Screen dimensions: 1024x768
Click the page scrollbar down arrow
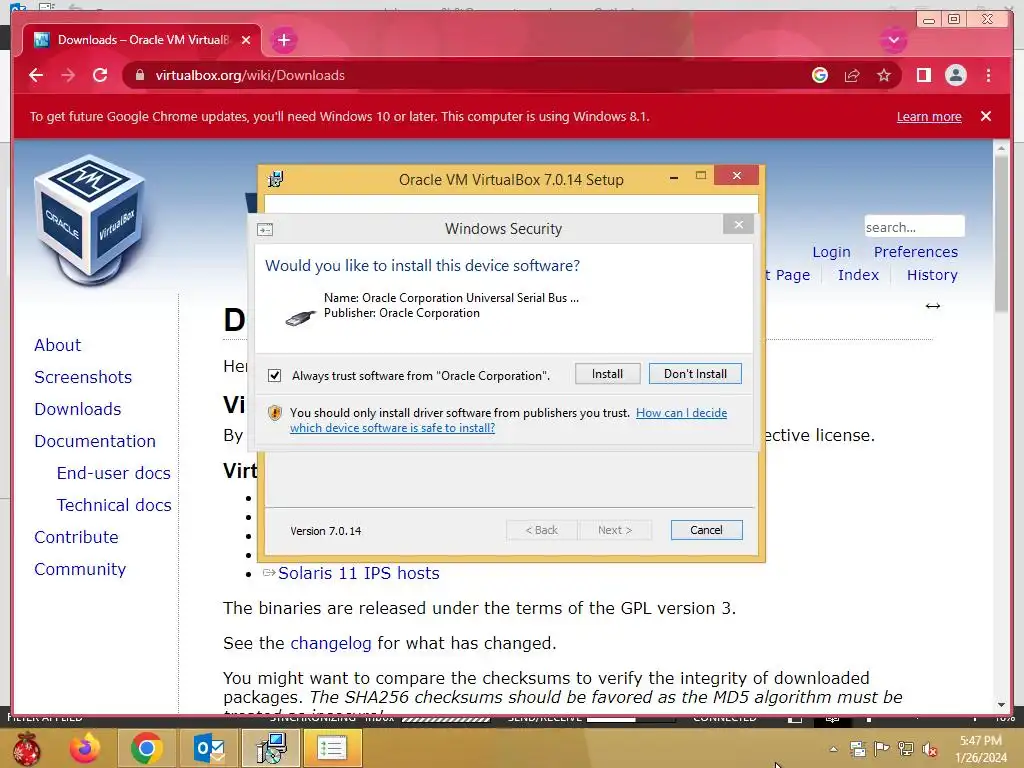click(1001, 705)
